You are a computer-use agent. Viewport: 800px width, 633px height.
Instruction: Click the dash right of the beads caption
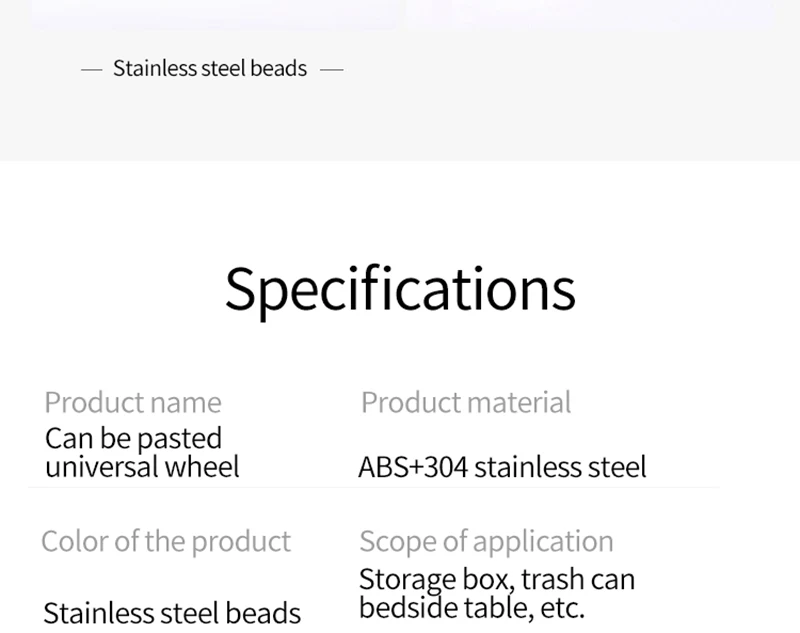click(x=332, y=70)
